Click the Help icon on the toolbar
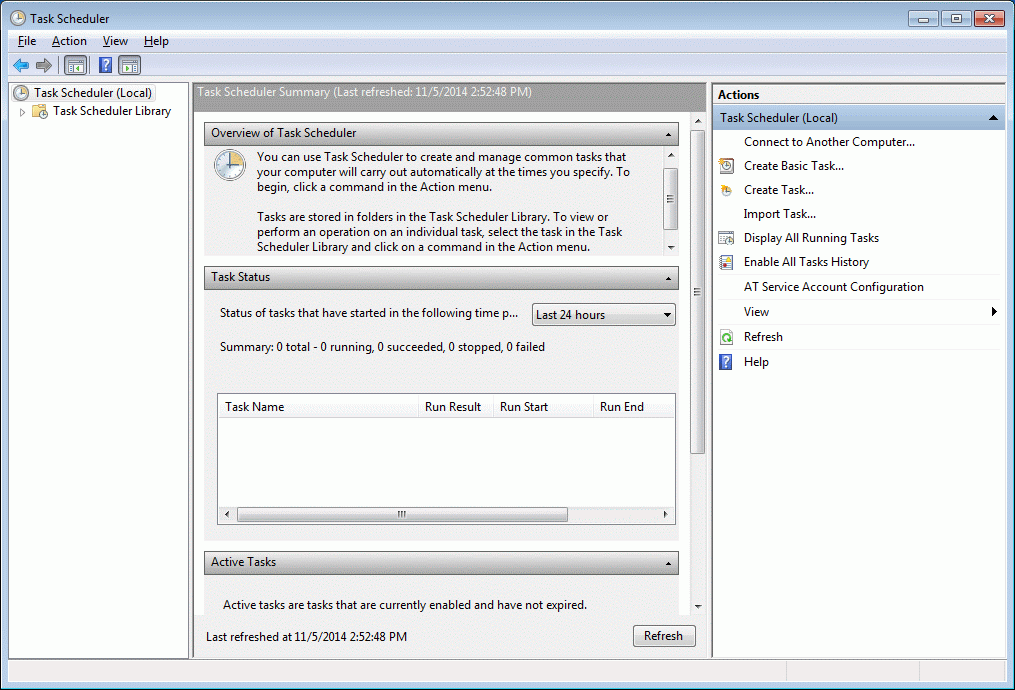The width and height of the screenshot is (1015, 690). 105,64
